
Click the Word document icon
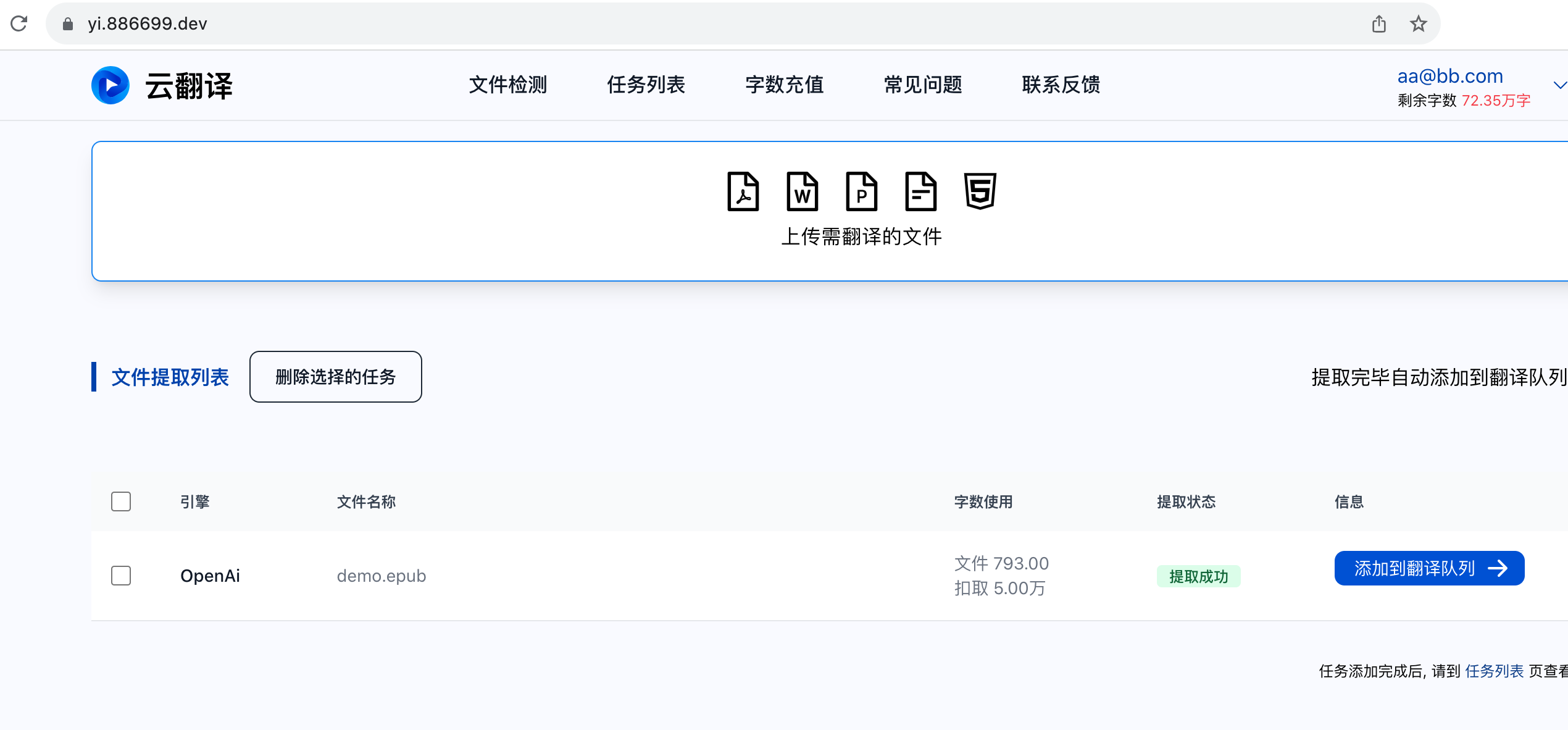click(x=802, y=191)
